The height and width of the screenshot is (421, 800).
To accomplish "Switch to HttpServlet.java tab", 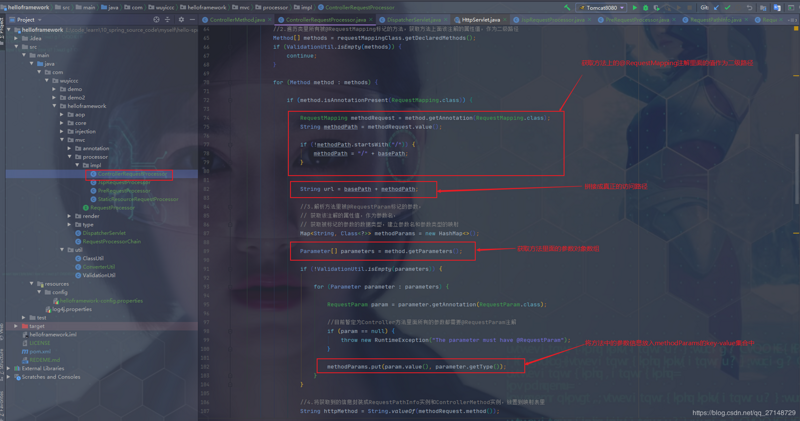I will (478, 20).
